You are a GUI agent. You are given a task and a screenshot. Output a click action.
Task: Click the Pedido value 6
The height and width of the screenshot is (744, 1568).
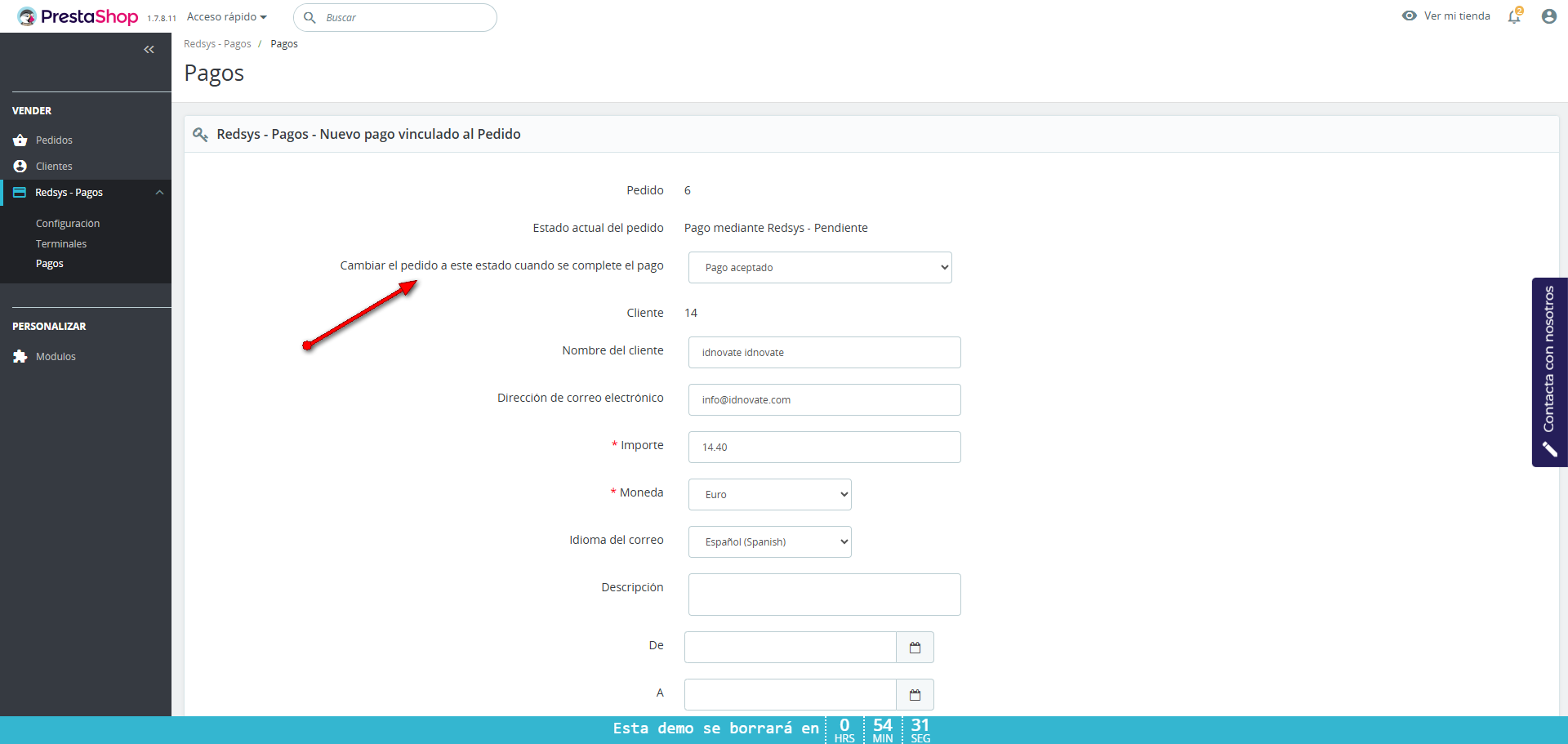pyautogui.click(x=688, y=190)
